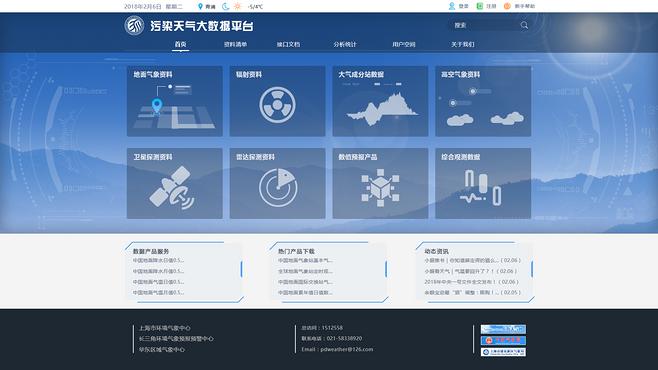Screen dimensions: 658x370
Task: Click the location pin icon in top bar
Action: tap(200, 6)
